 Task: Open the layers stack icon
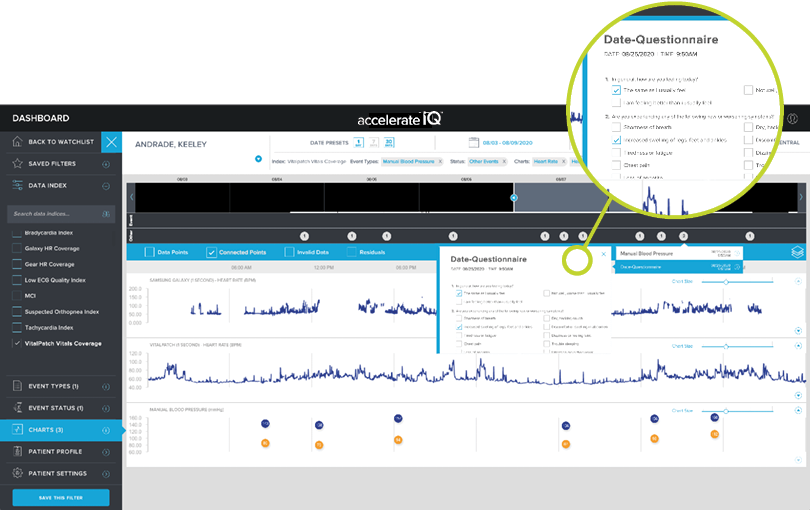click(x=797, y=252)
